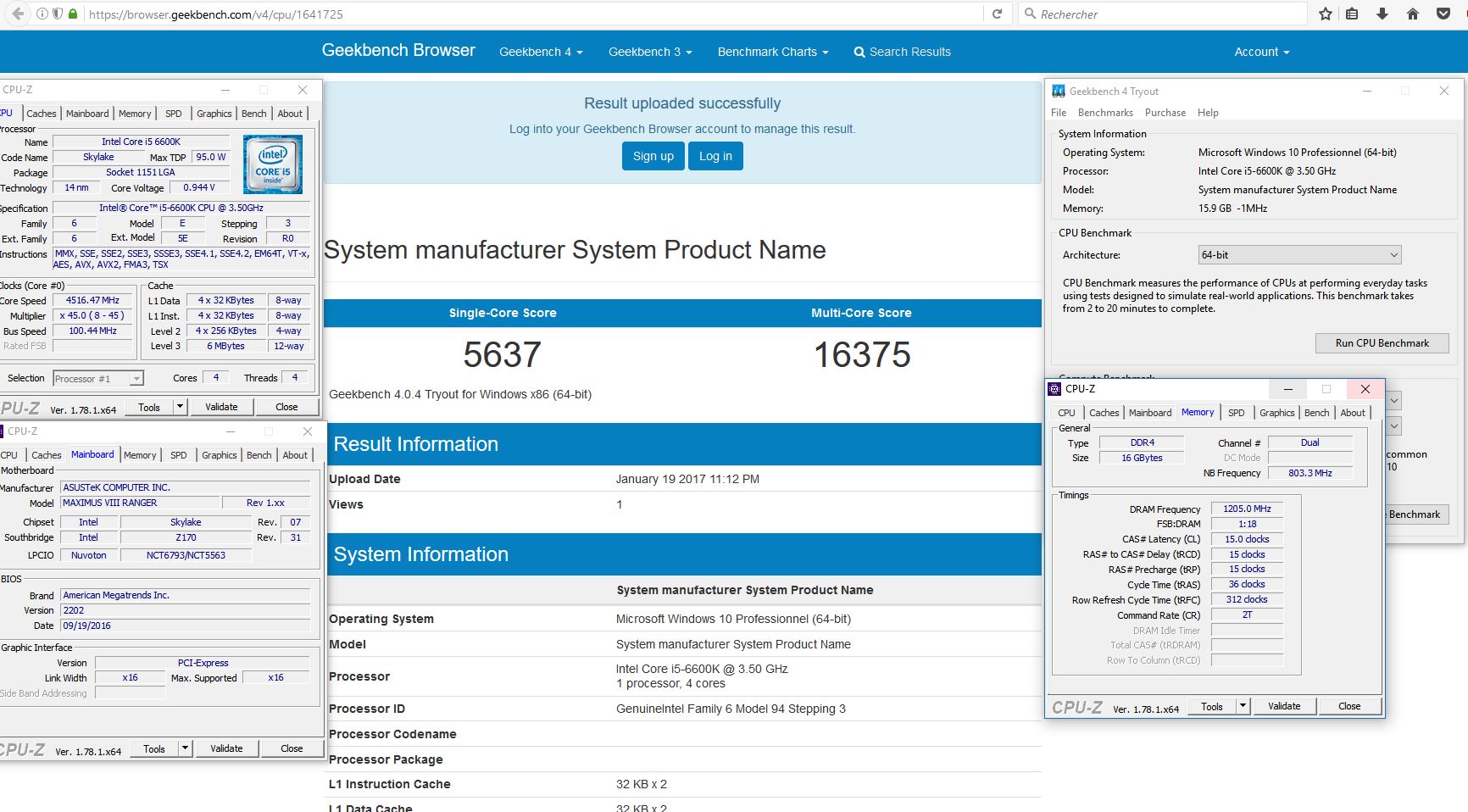1468x812 pixels.
Task: Open File menu in Geekbench Tryout
Action: coord(1059,113)
